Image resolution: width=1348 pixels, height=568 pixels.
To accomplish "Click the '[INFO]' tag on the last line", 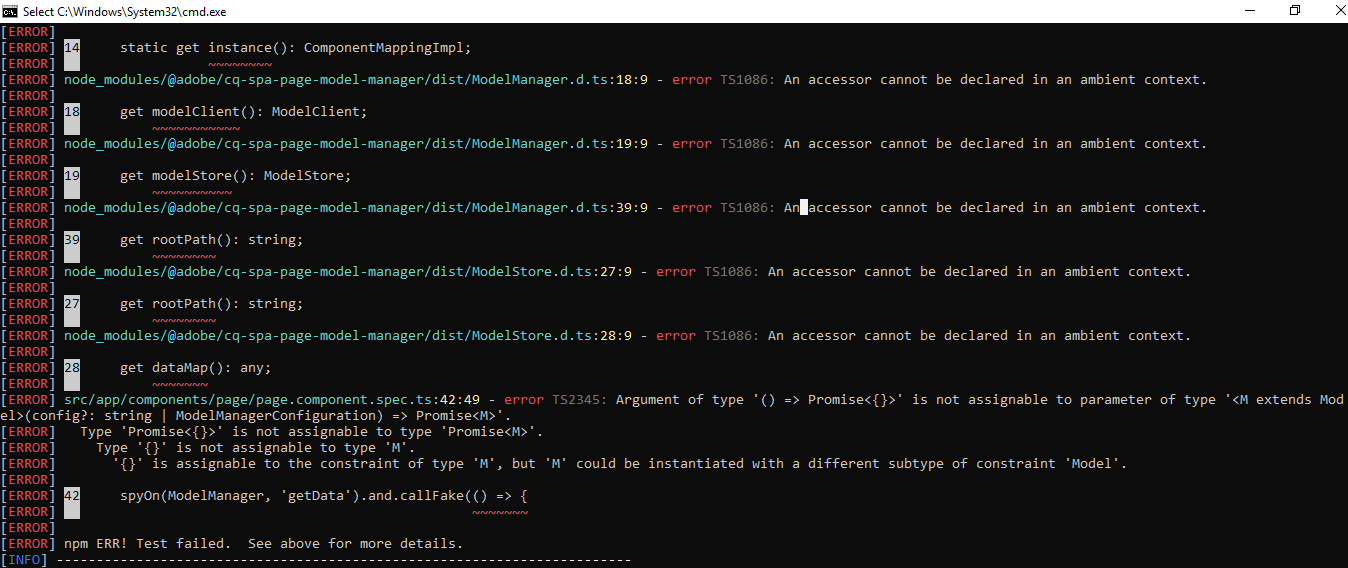I will tap(24, 560).
